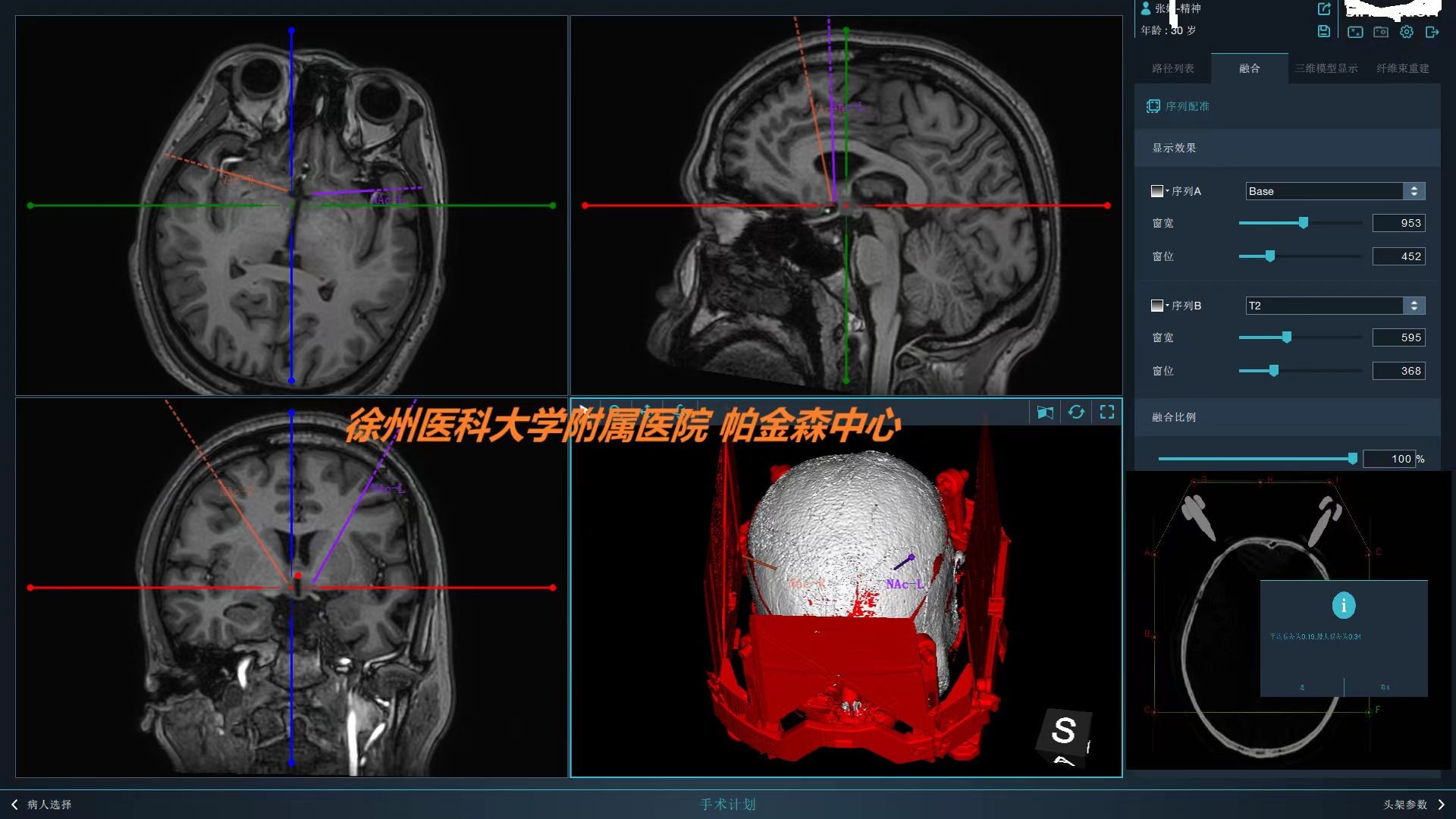Click the sagittal MRI view panel
This screenshot has height=819, width=1456.
846,206
